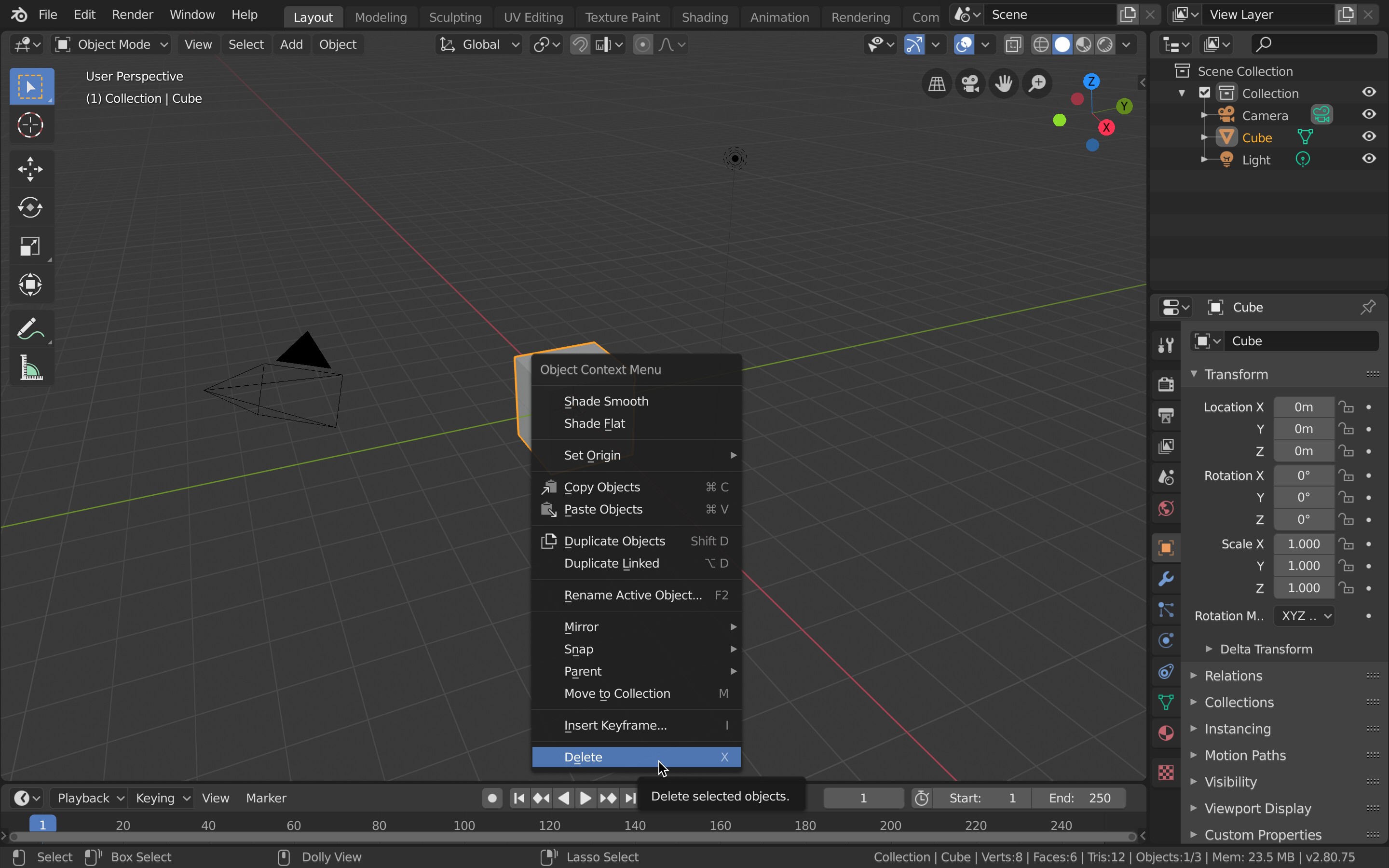Select solid viewport shading mode
Viewport: 1389px width, 868px height.
point(1062,44)
